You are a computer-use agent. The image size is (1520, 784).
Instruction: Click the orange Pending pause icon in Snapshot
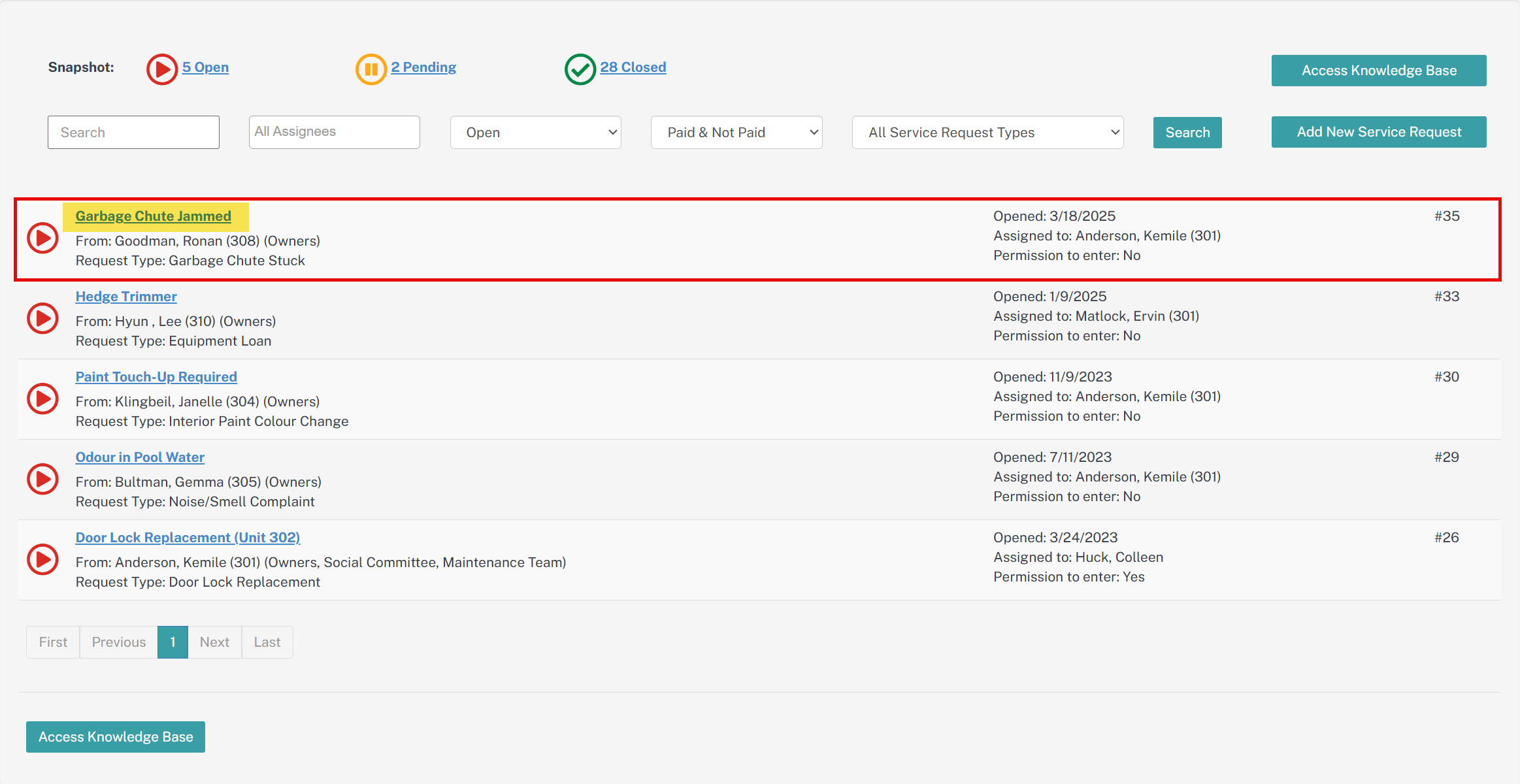tap(371, 69)
